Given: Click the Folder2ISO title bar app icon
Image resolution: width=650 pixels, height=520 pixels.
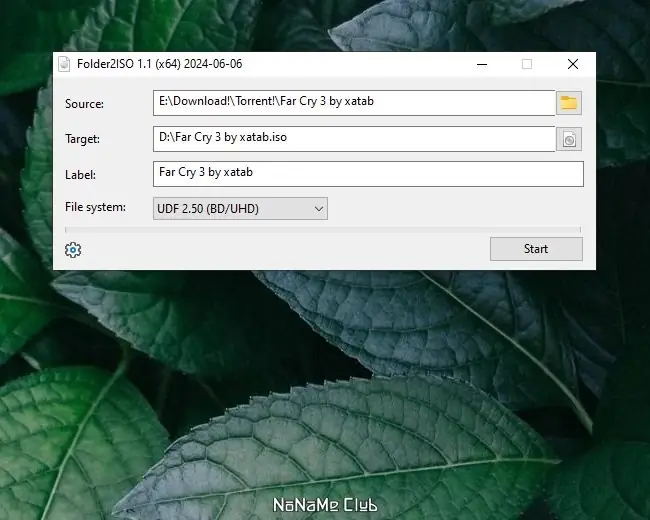Looking at the screenshot, I should coord(64,64).
